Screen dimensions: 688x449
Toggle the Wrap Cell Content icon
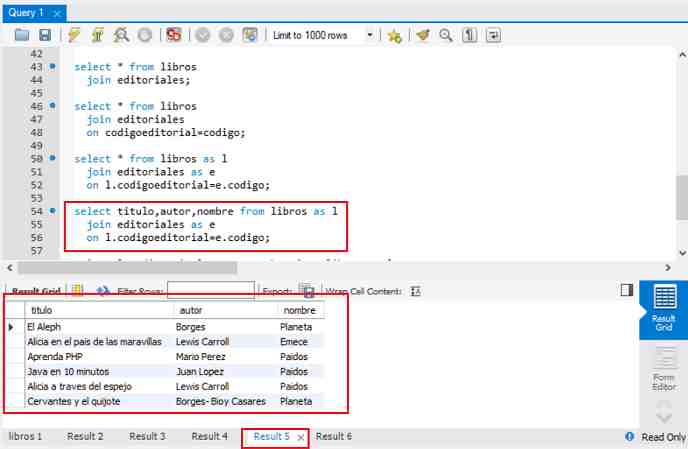[x=415, y=291]
